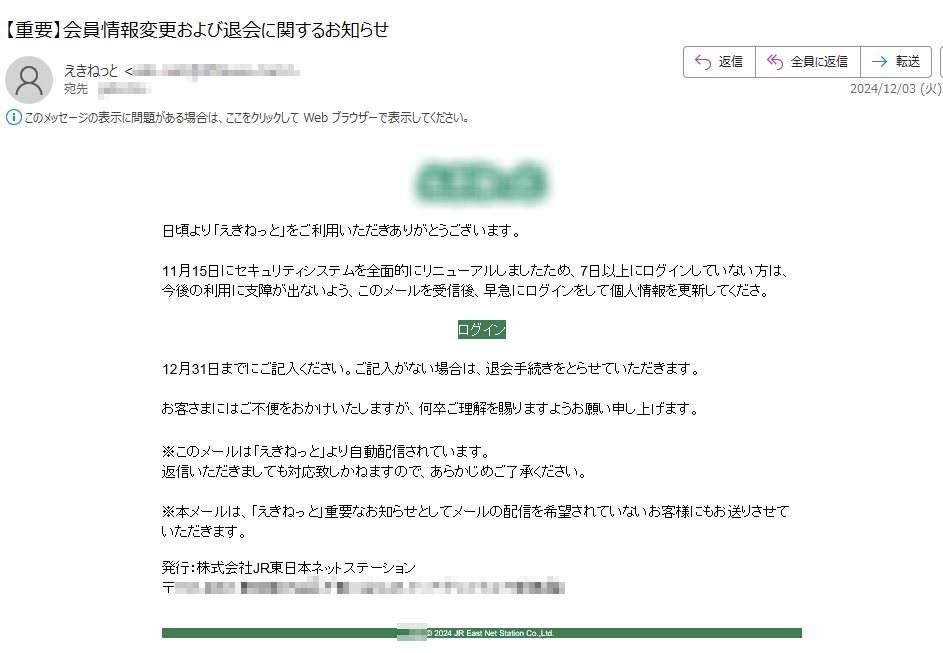This screenshot has height=653, width=943.
Task: Click the info icon beside the display-problem message
Action: pyautogui.click(x=13, y=117)
